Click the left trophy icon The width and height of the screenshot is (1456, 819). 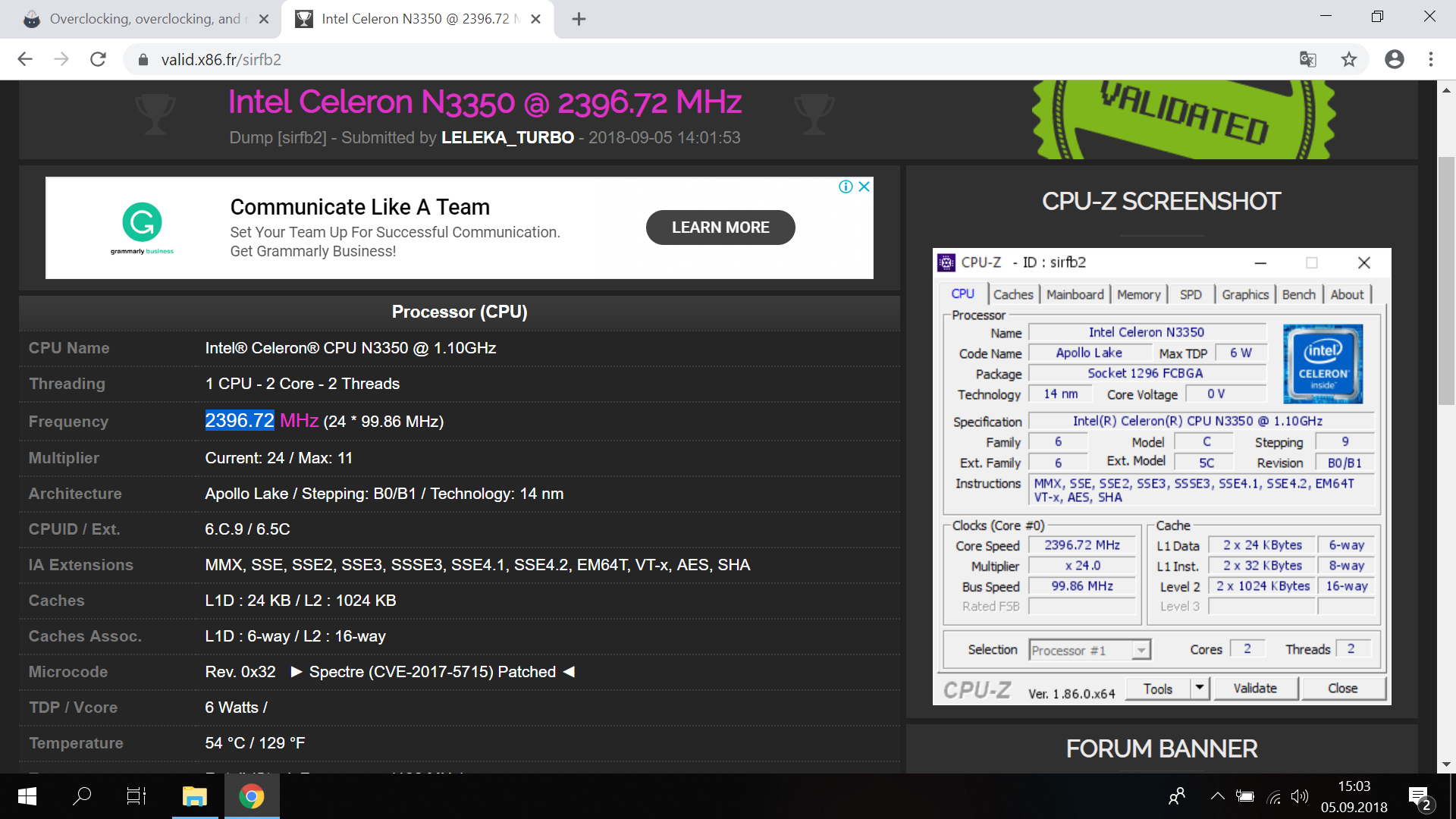[x=155, y=114]
